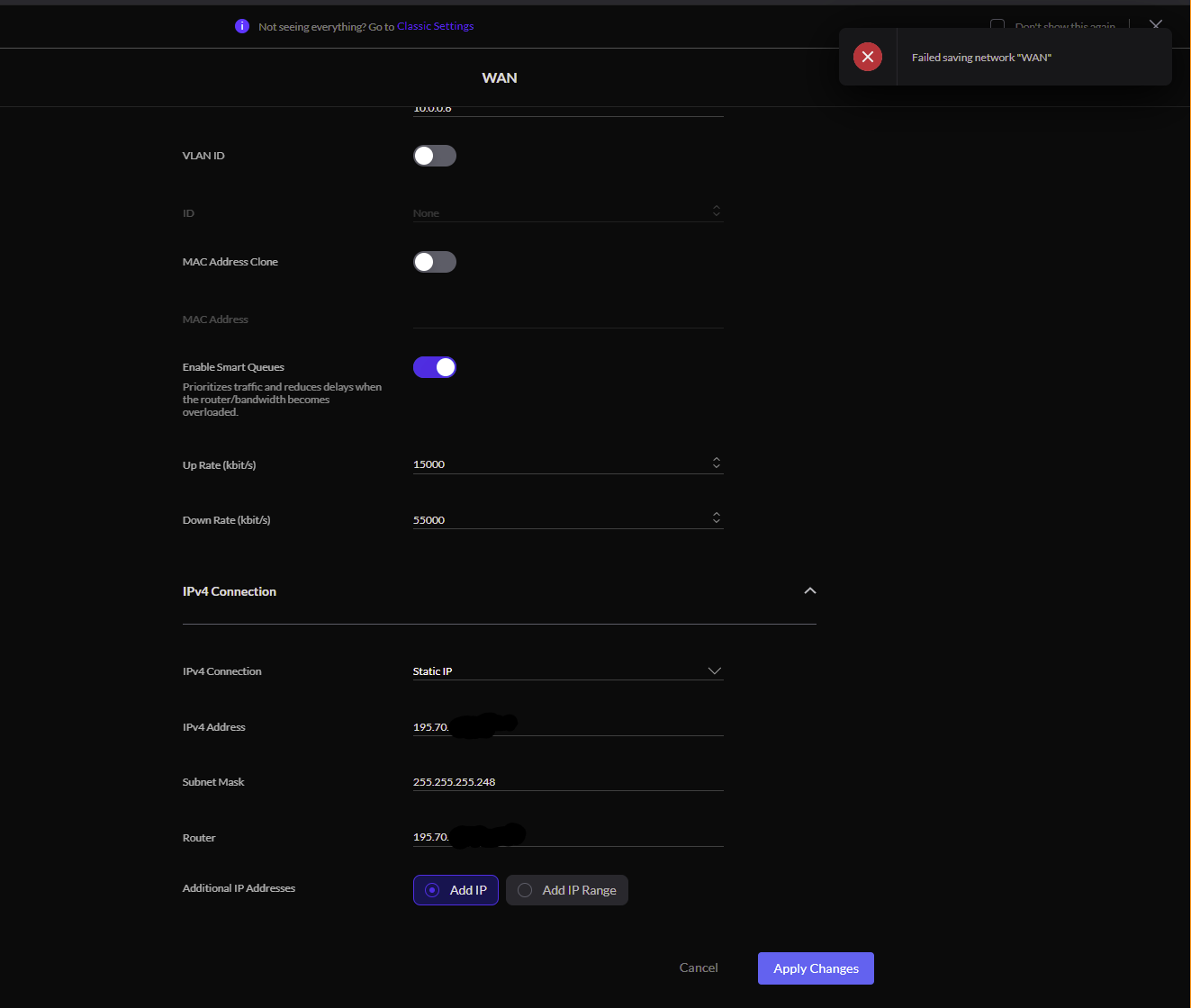Open the Classic Settings link
Screen dimensions: 1191x1008
click(435, 26)
